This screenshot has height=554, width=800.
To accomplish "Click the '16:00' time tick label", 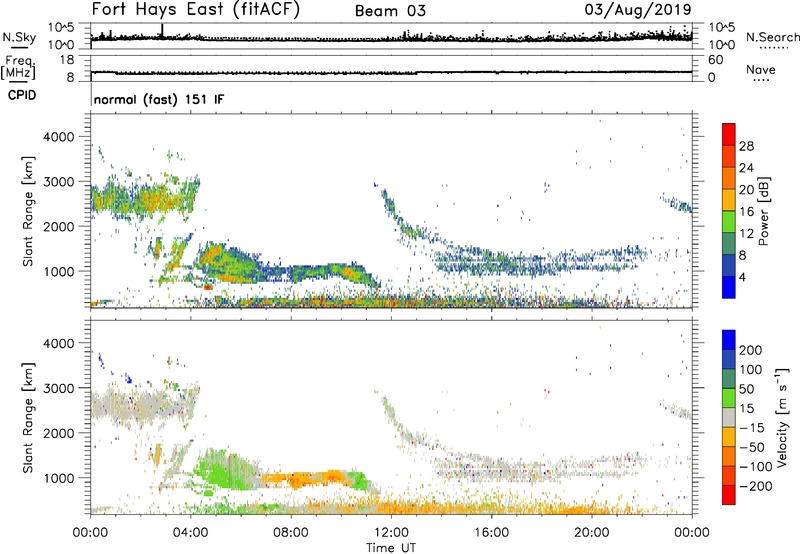I will tap(491, 533).
